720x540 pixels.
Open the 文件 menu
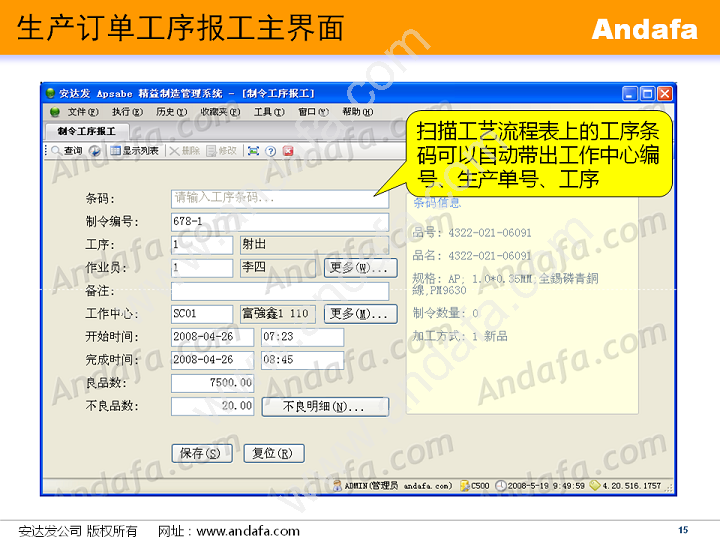tap(82, 112)
